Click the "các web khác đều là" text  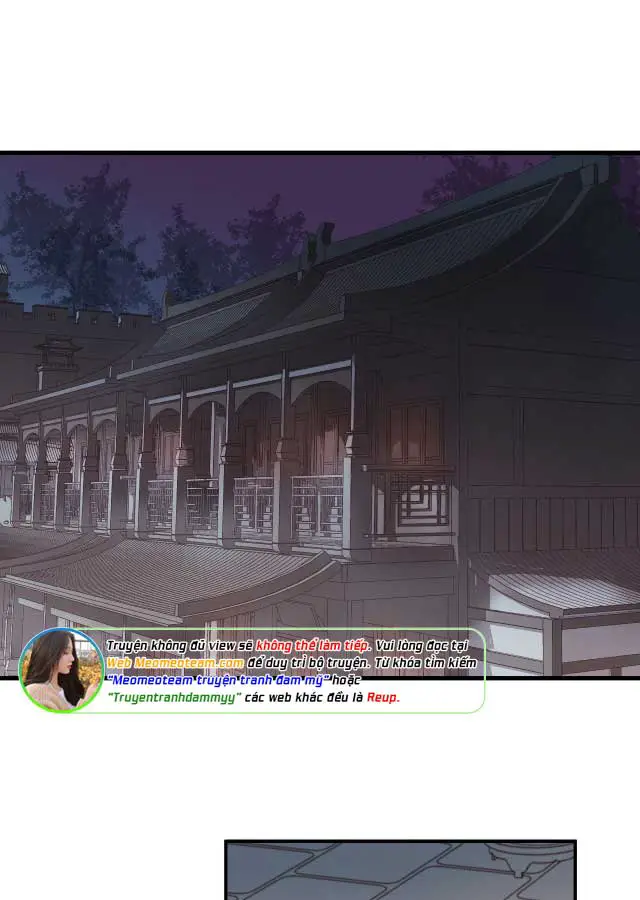pos(305,697)
